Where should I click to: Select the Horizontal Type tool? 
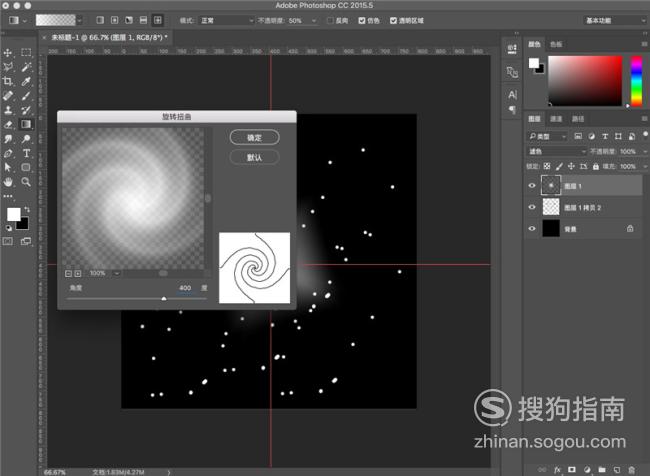pyautogui.click(x=26, y=153)
